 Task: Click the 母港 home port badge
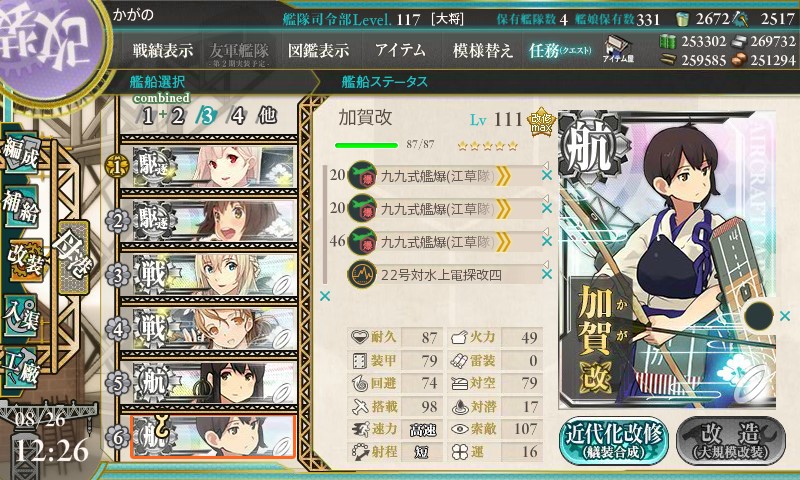[x=74, y=257]
